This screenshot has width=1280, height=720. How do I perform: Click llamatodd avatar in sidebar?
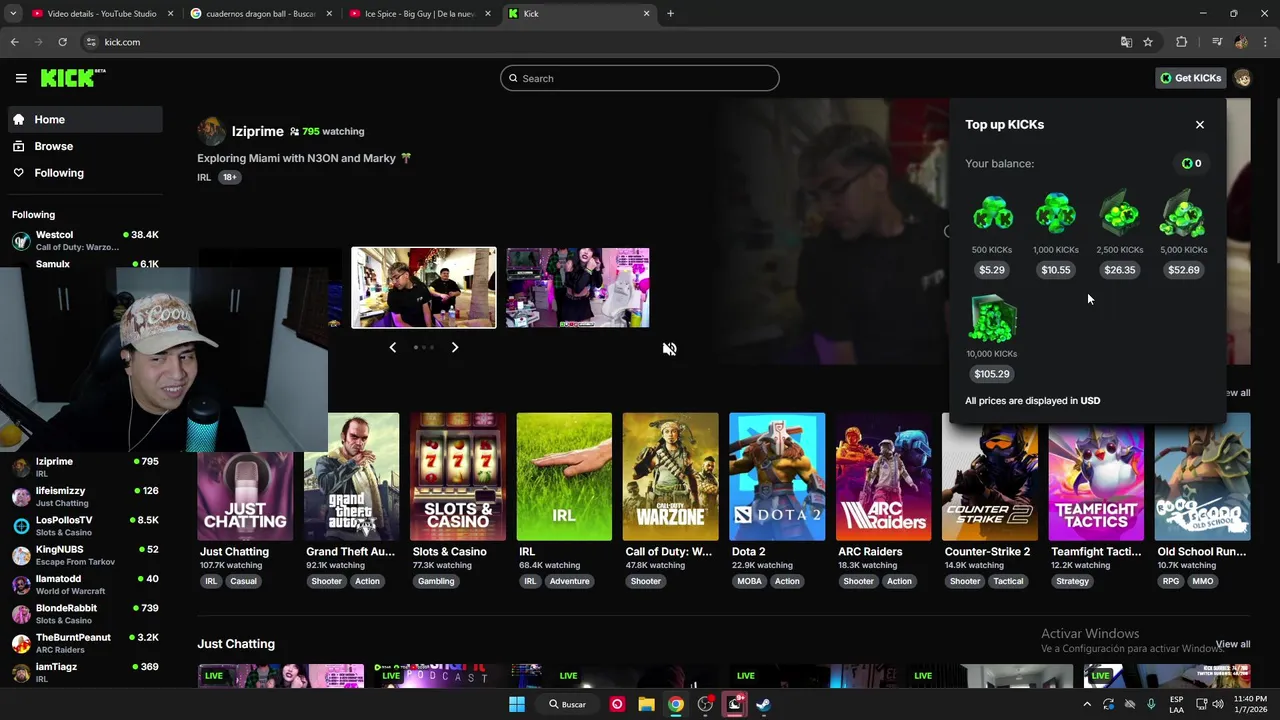click(21, 584)
